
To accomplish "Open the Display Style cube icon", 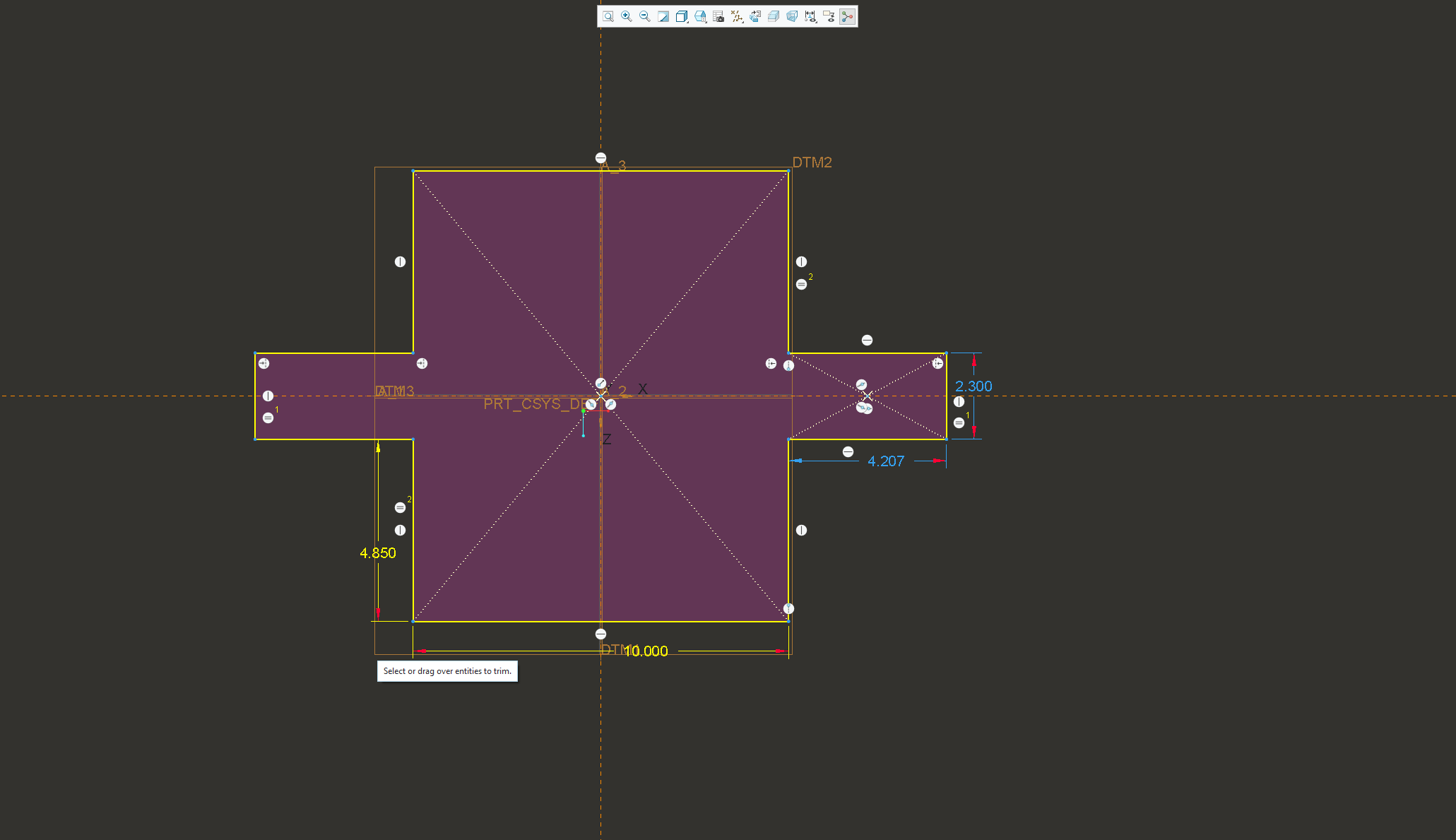I will pos(681,16).
